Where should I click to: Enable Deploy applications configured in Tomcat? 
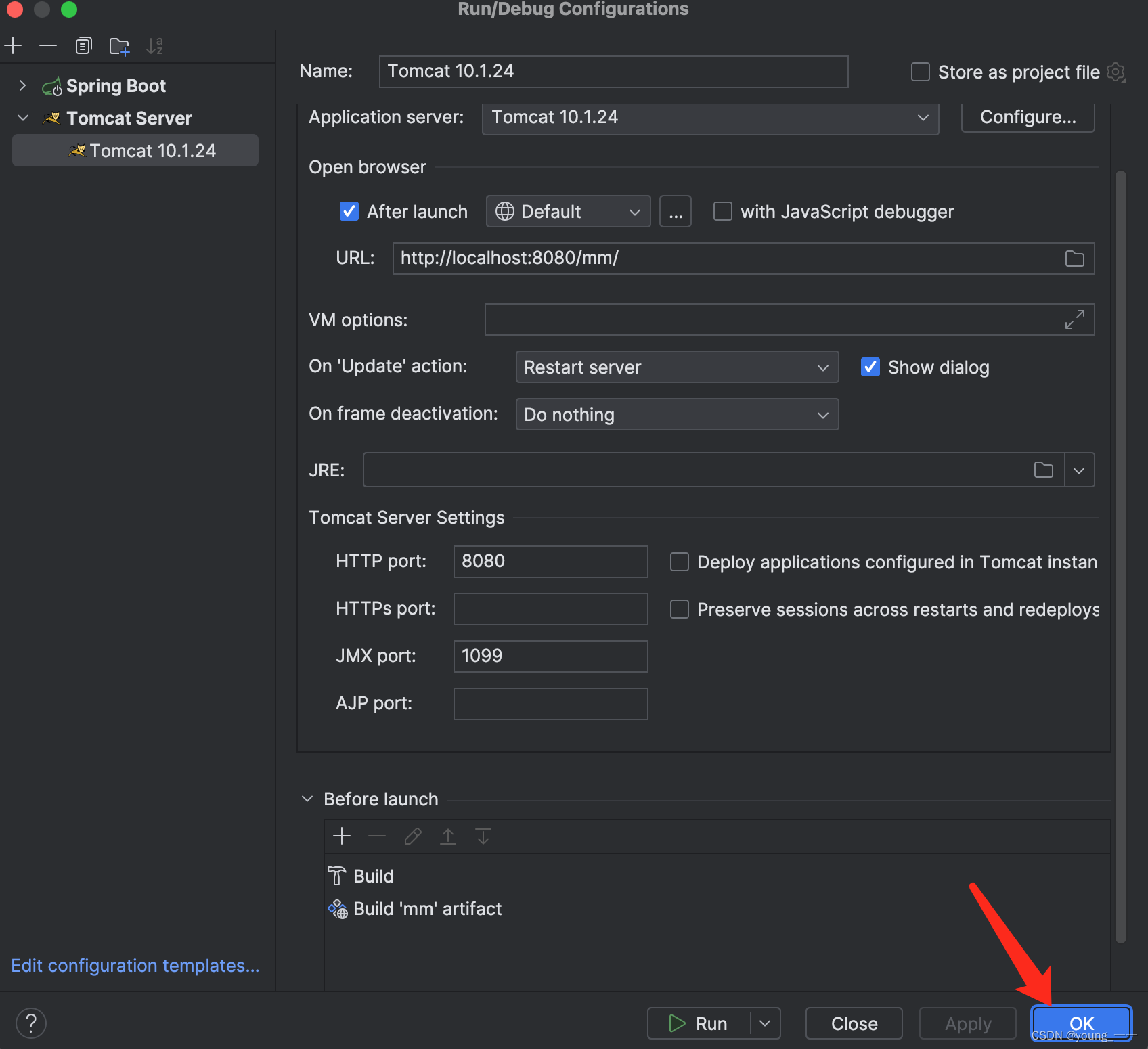click(x=680, y=562)
